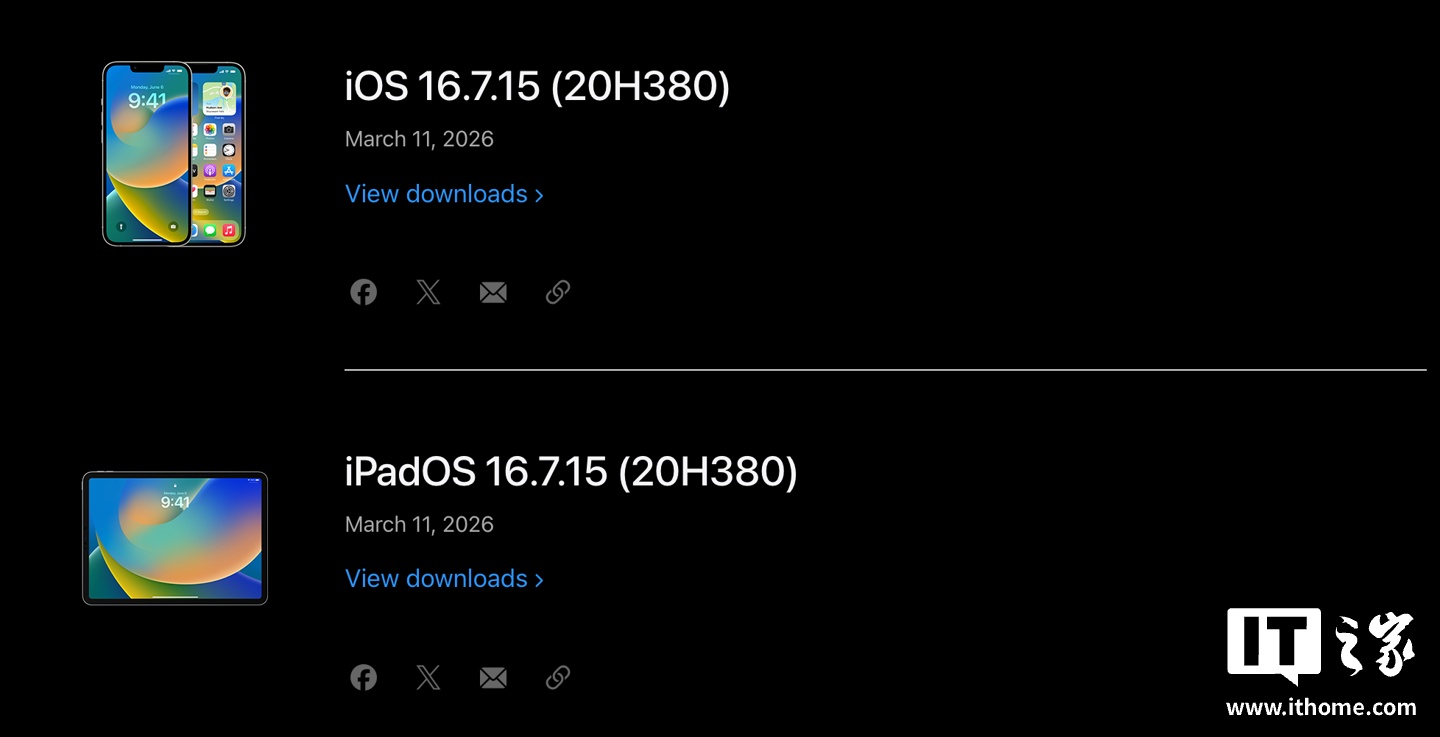Share iPadOS 16.7.15 on Facebook
The image size is (1440, 737).
[363, 677]
